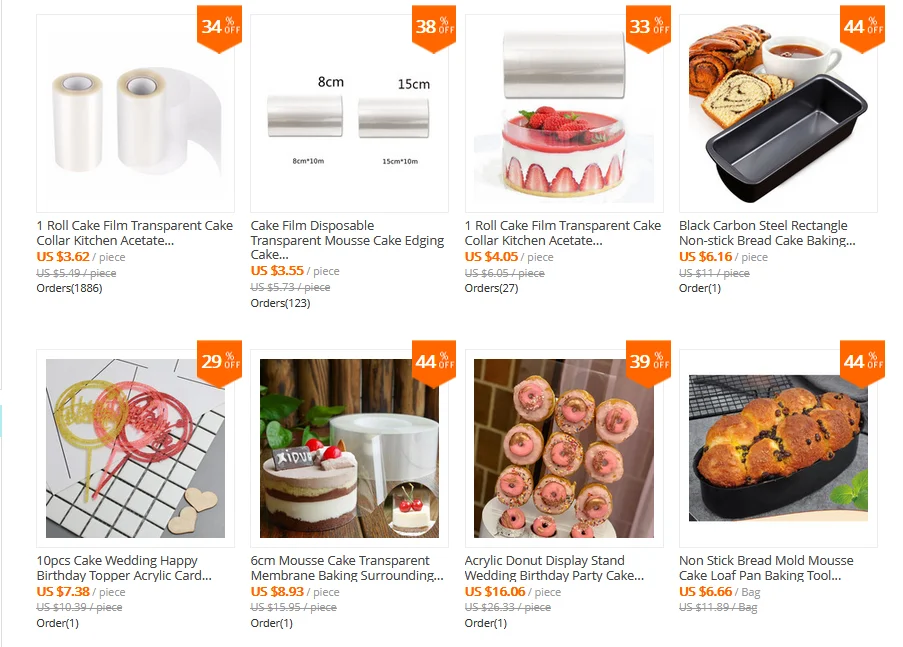Open 6cm Mousse Cake Transparent Membrane link
The width and height of the screenshot is (903, 647).
tap(347, 568)
